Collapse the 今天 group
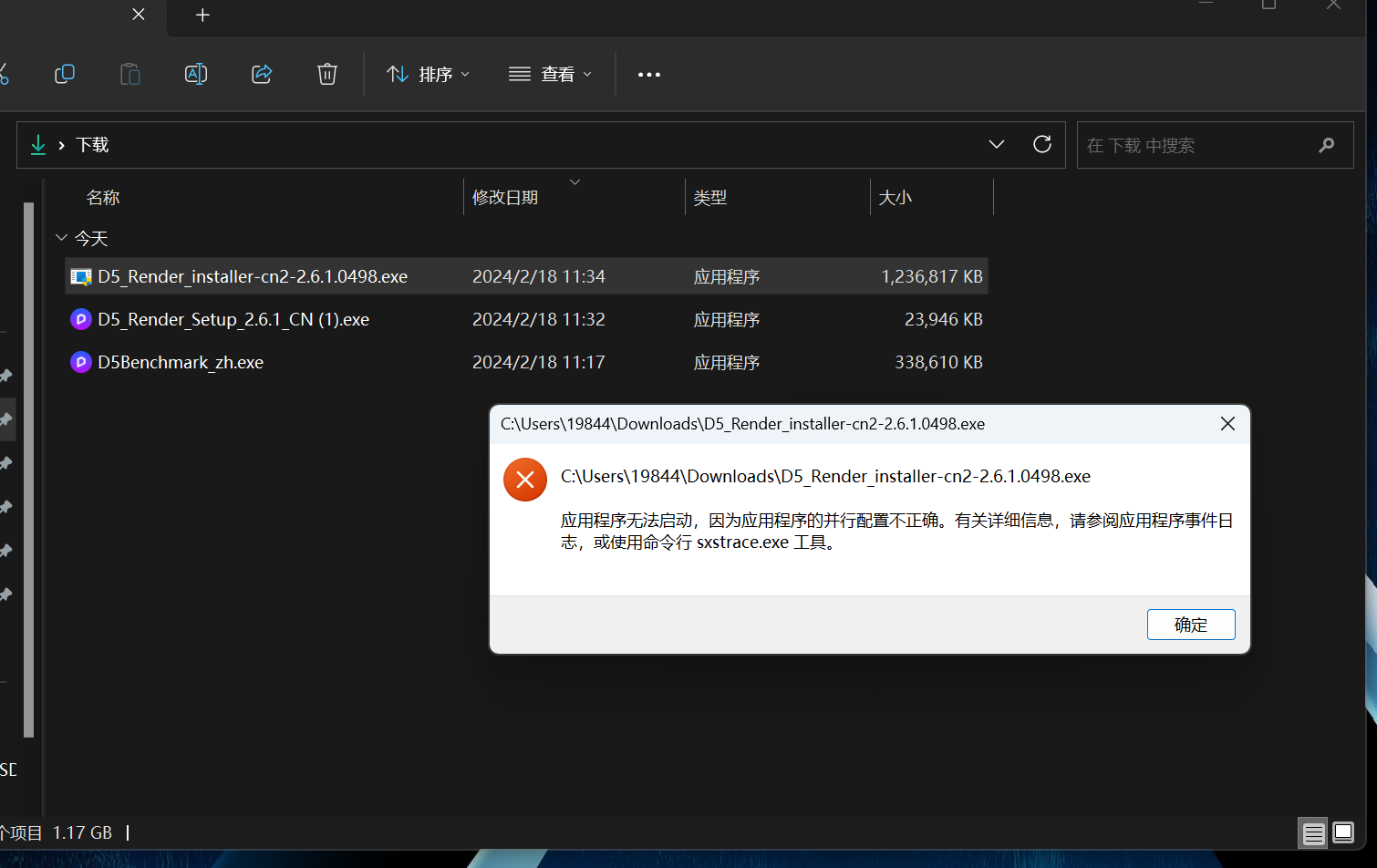This screenshot has height=868, width=1377. coord(62,238)
